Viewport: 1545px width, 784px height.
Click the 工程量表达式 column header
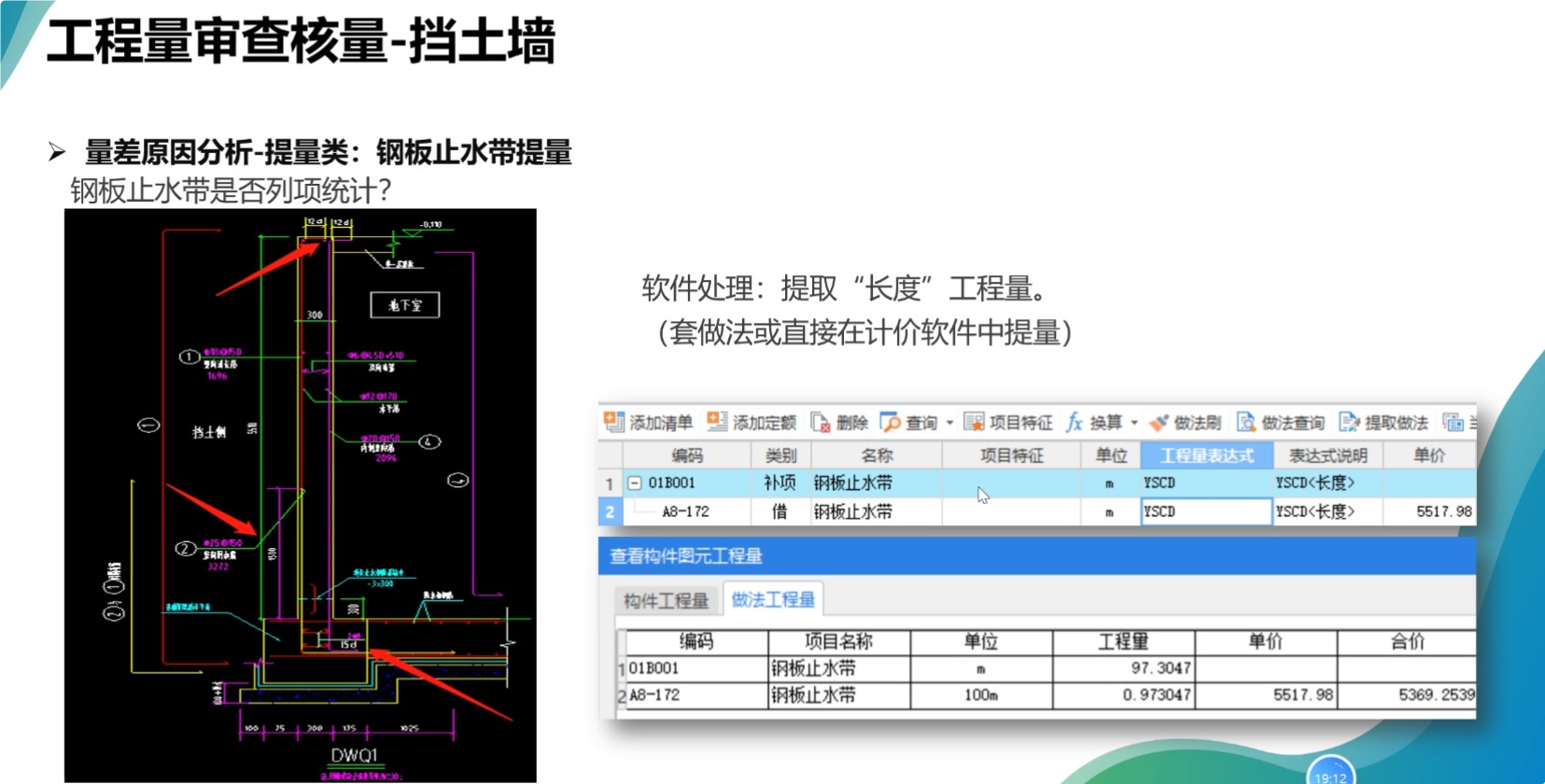[1206, 455]
